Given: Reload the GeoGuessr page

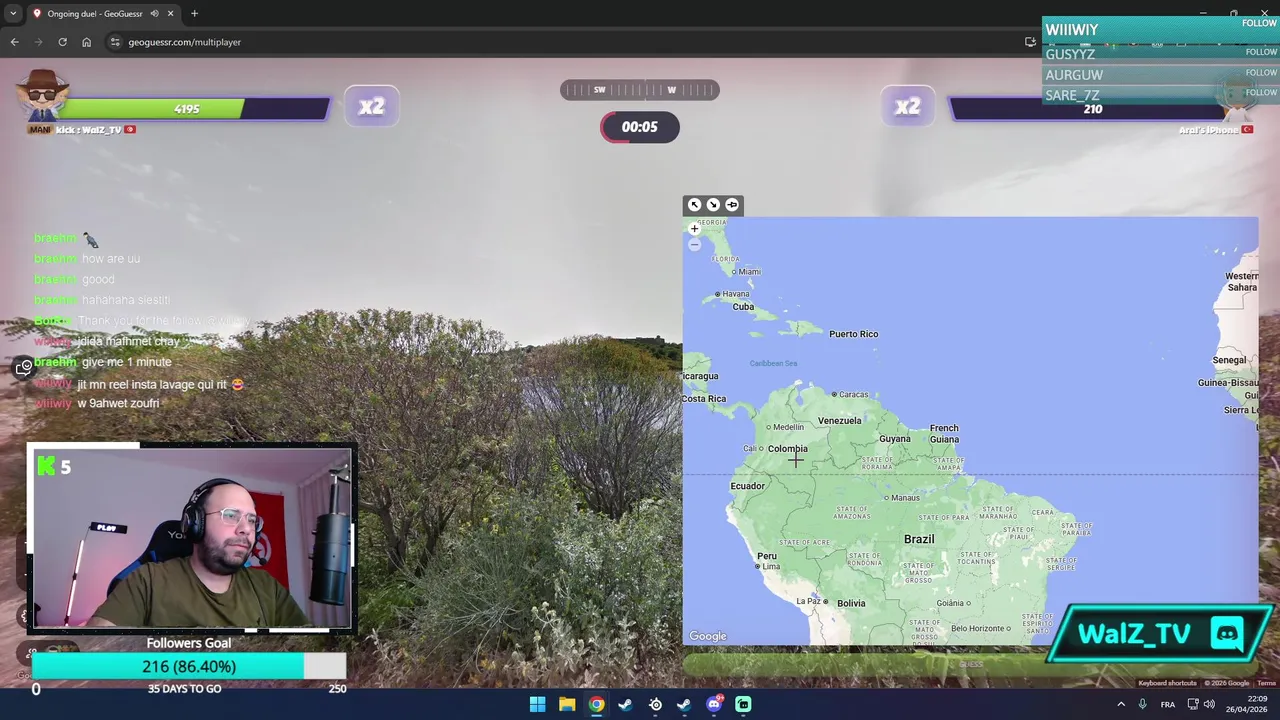Looking at the screenshot, I should click(62, 42).
